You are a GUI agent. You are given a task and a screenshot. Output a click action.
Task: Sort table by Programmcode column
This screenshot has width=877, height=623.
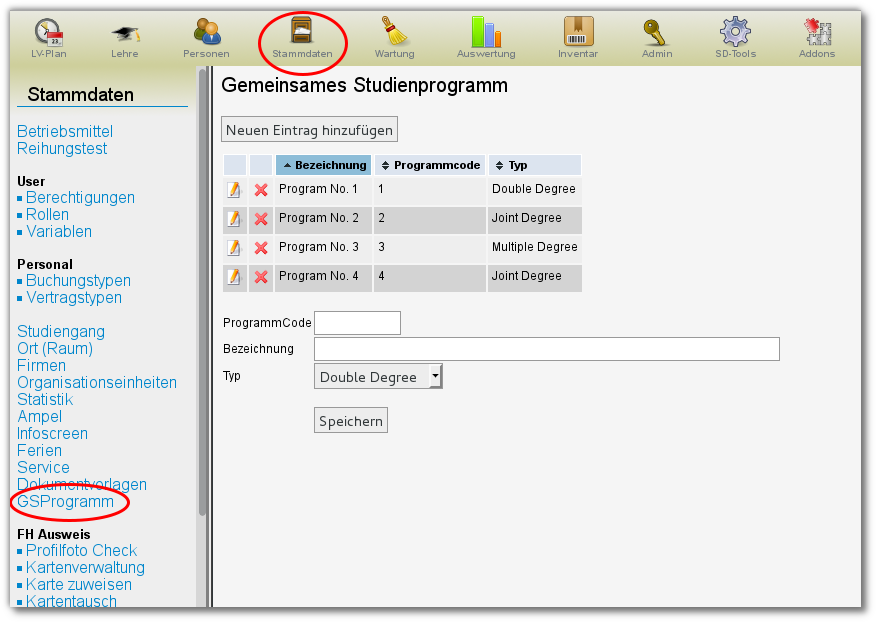click(x=431, y=165)
